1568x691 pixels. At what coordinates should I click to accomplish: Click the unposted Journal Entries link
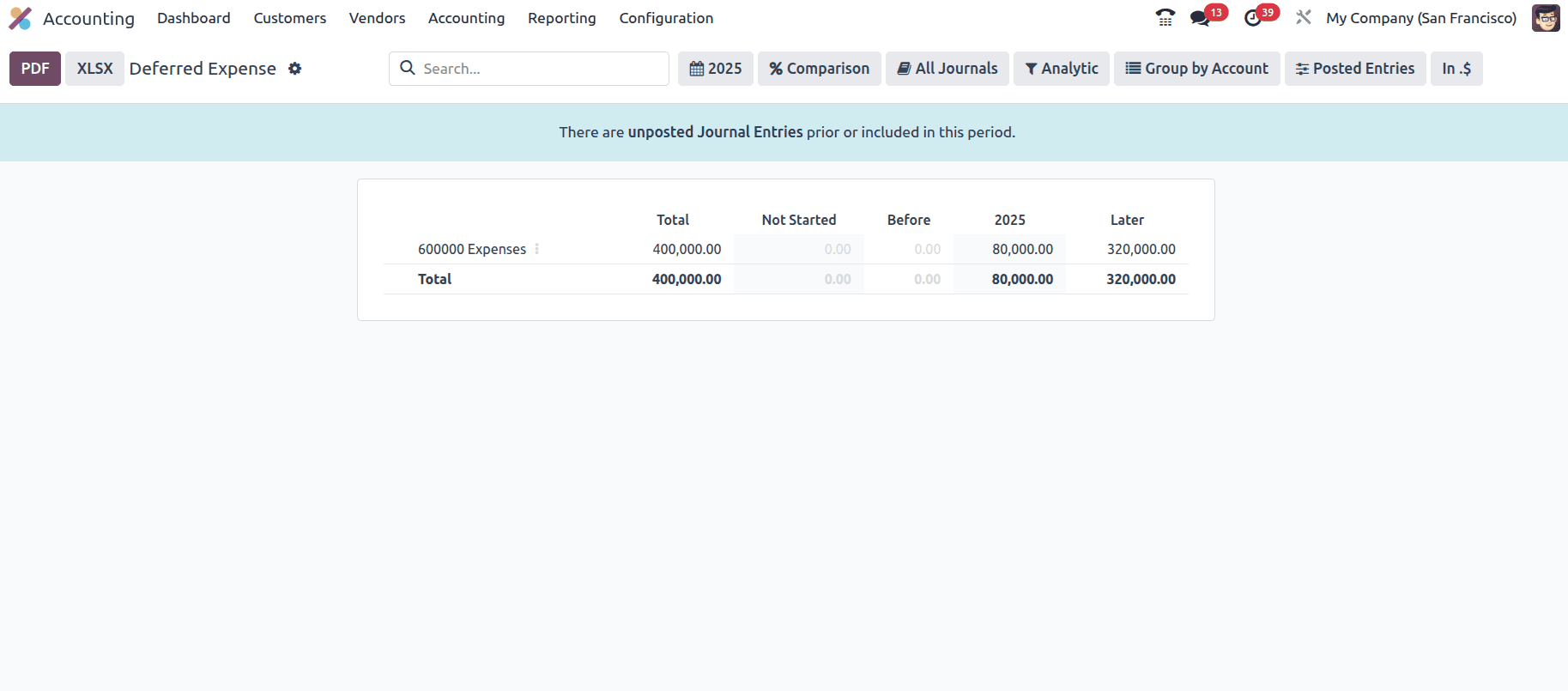715,132
